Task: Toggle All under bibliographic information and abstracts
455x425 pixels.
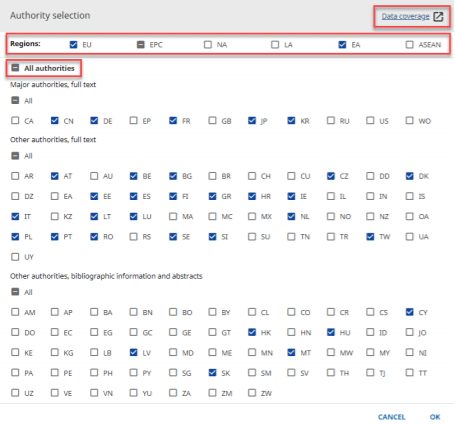Action: click(x=15, y=292)
